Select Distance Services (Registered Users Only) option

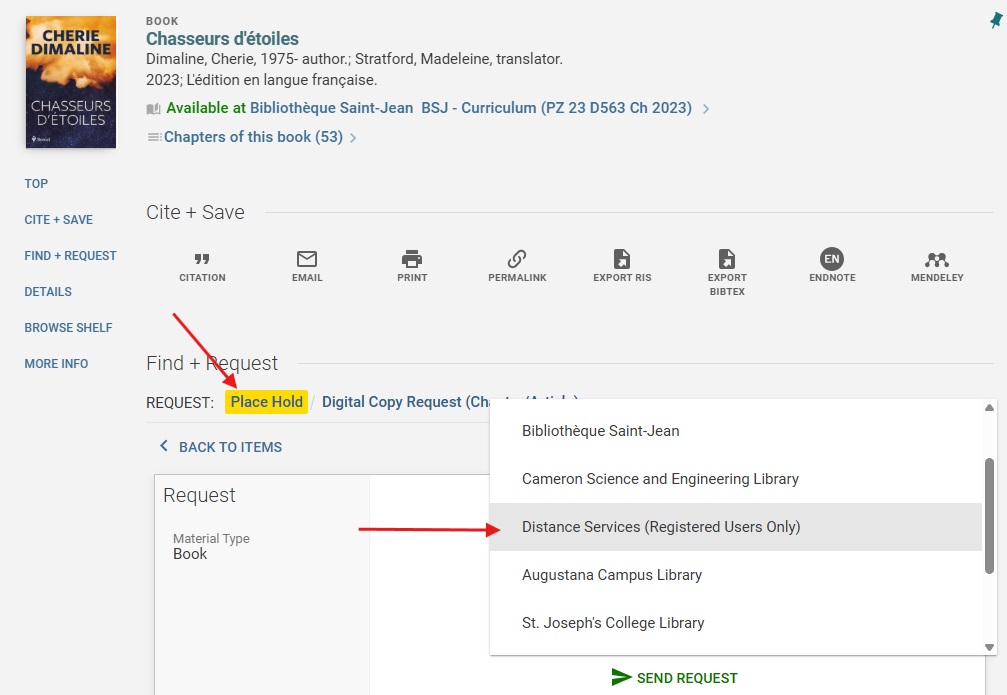click(661, 527)
